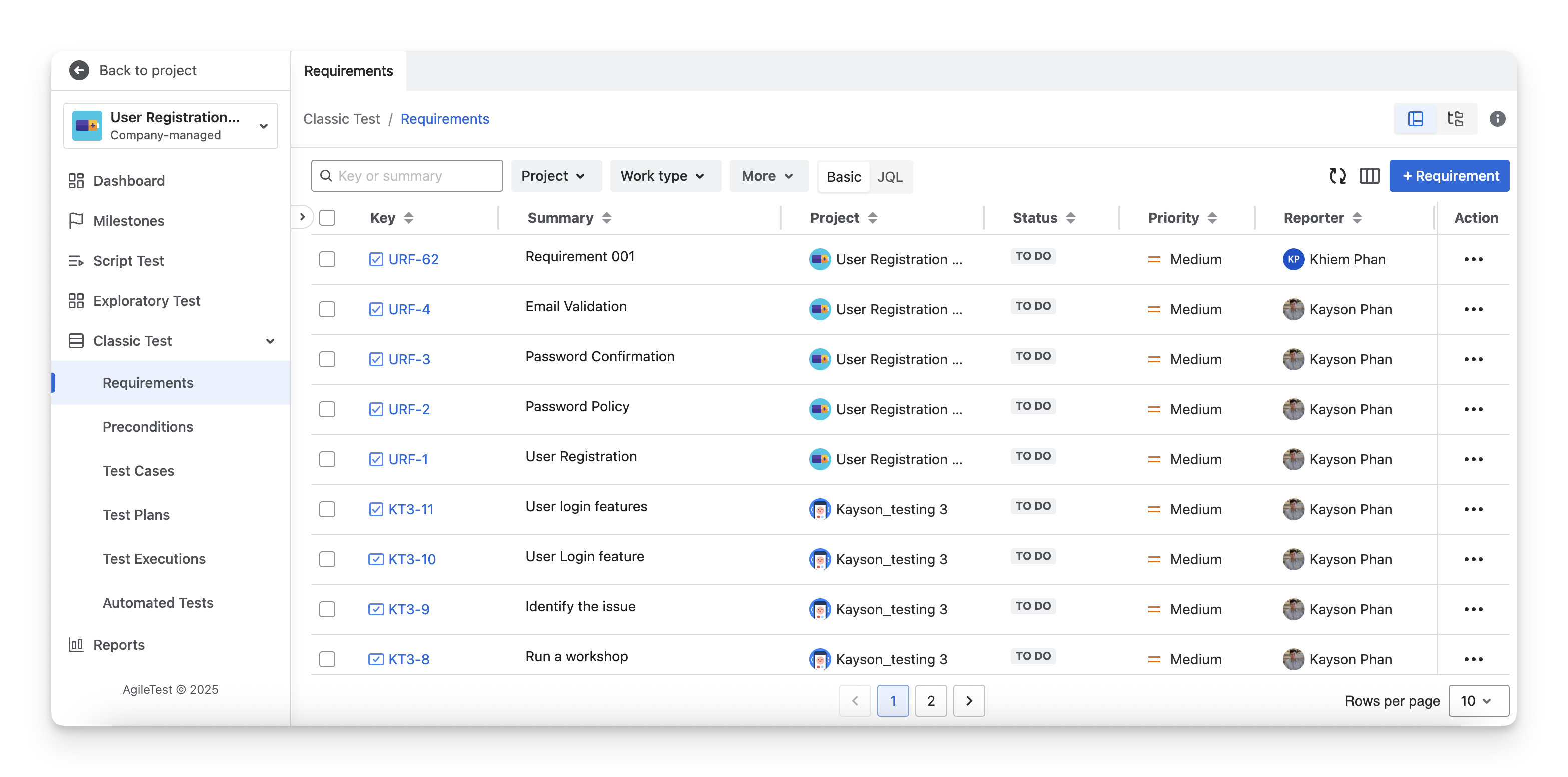1568x777 pixels.
Task: Open Reports in the sidebar
Action: [118, 645]
